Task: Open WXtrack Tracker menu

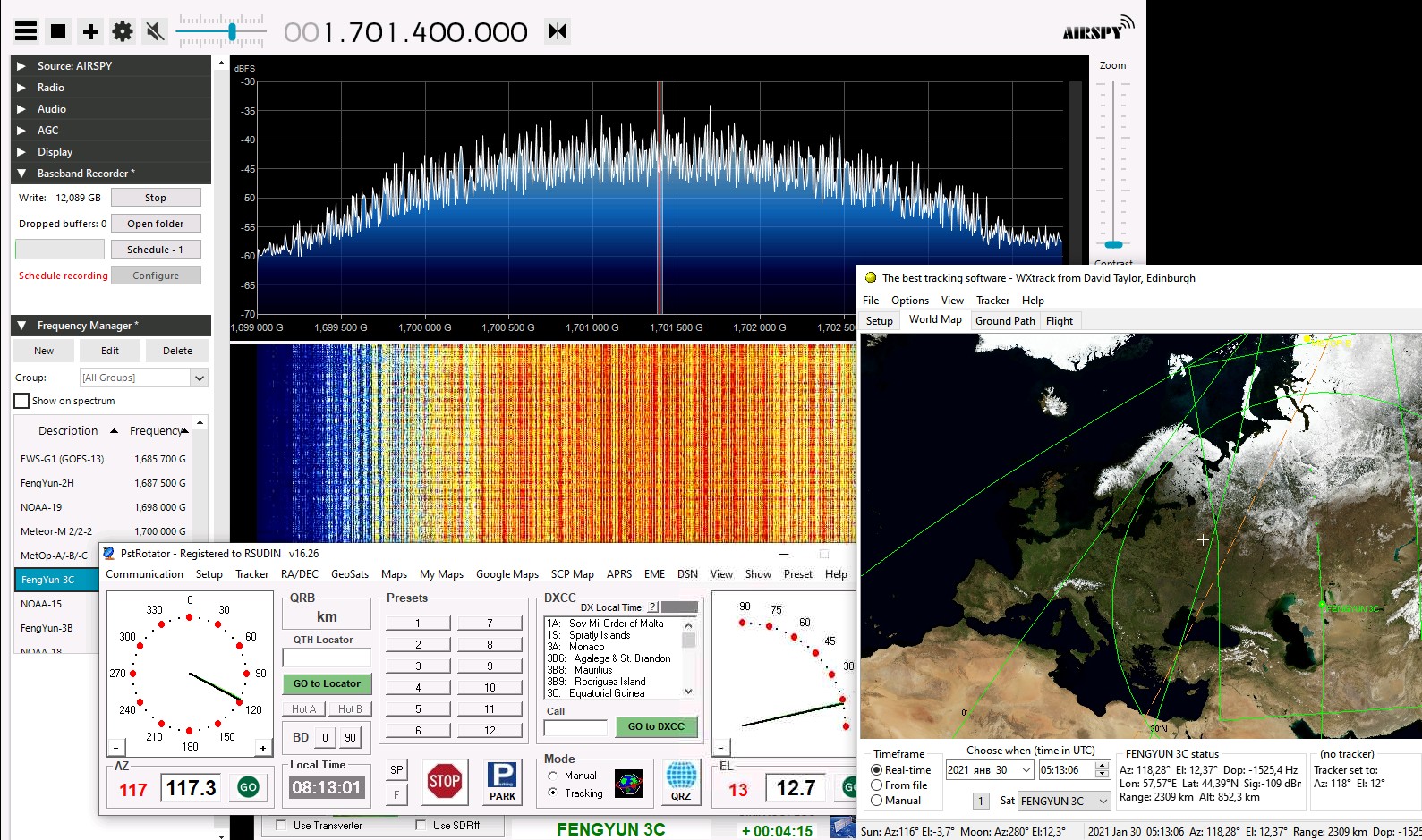Action: point(992,301)
